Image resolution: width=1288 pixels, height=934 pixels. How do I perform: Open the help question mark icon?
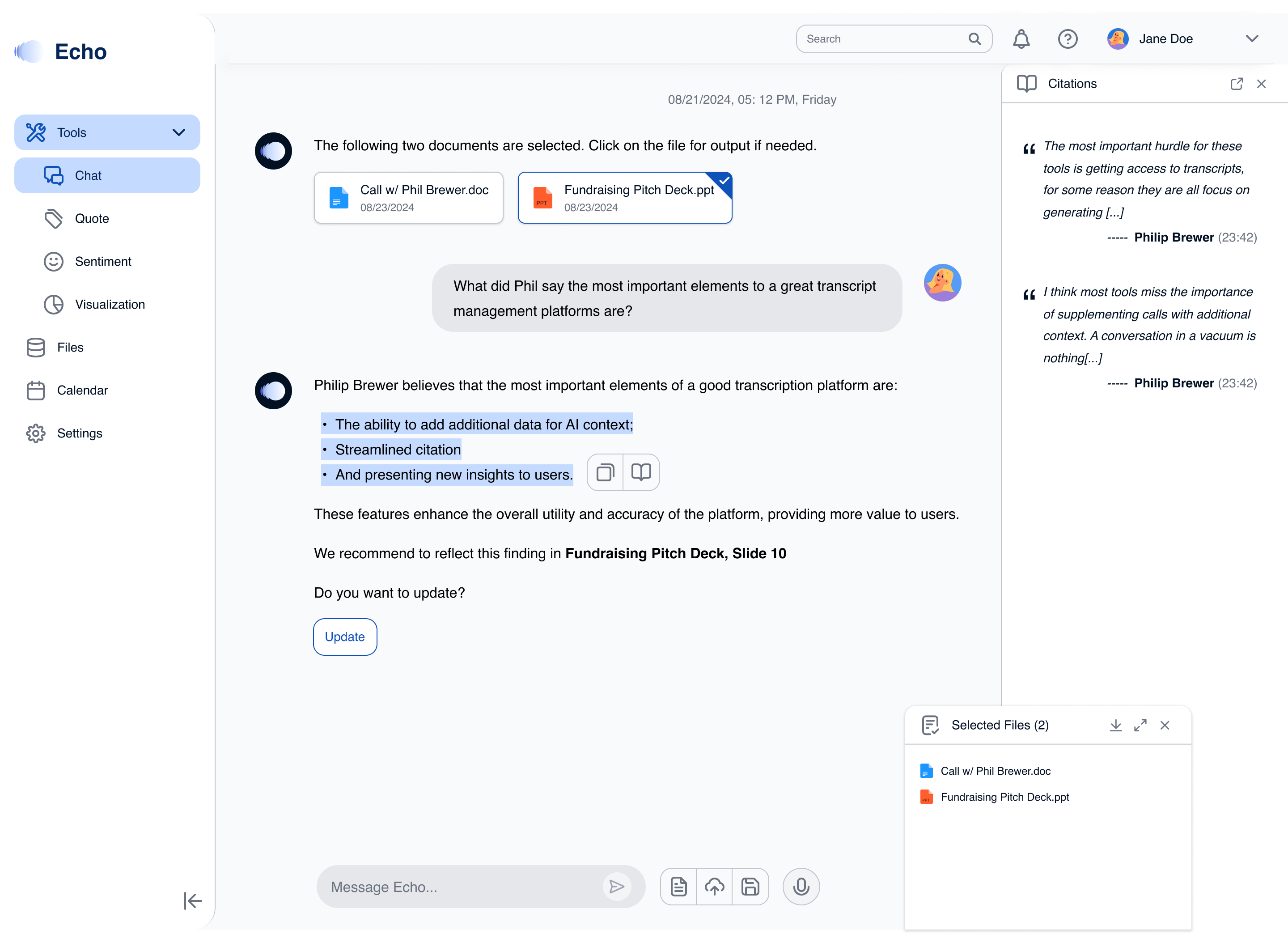click(x=1068, y=38)
